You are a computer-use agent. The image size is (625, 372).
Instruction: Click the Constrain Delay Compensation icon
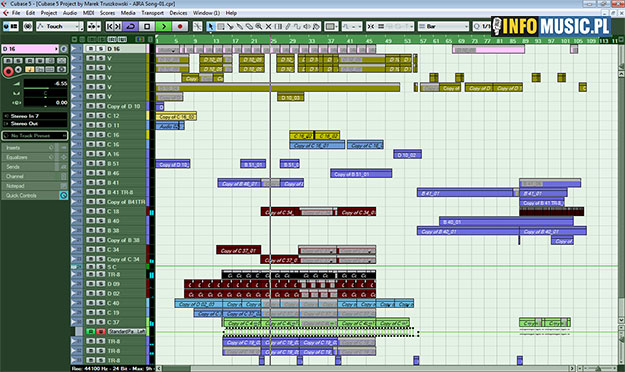point(28,26)
